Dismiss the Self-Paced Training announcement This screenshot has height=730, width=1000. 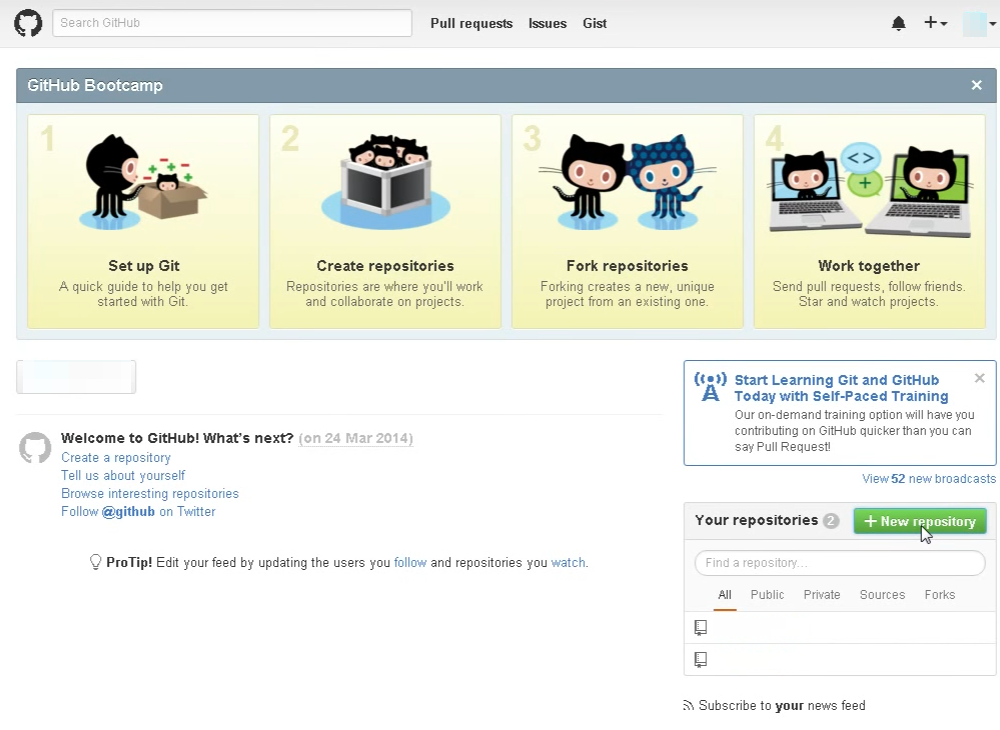(x=980, y=379)
